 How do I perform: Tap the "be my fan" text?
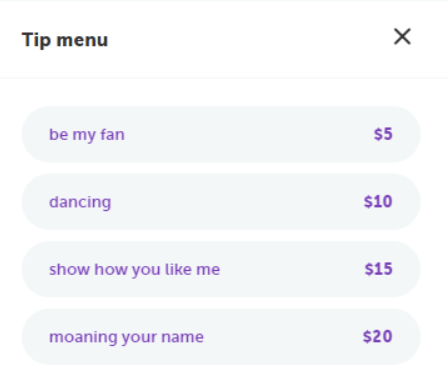click(87, 135)
